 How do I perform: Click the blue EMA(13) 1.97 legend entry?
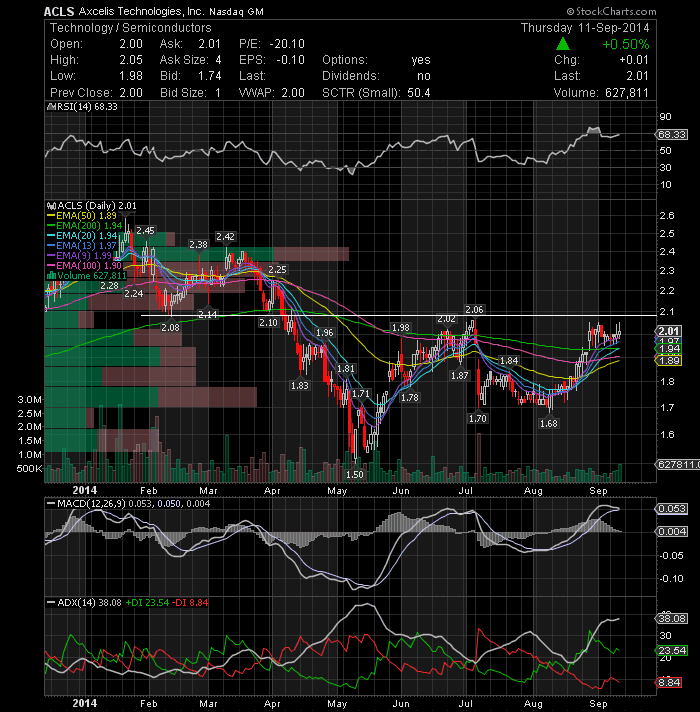pyautogui.click(x=82, y=246)
